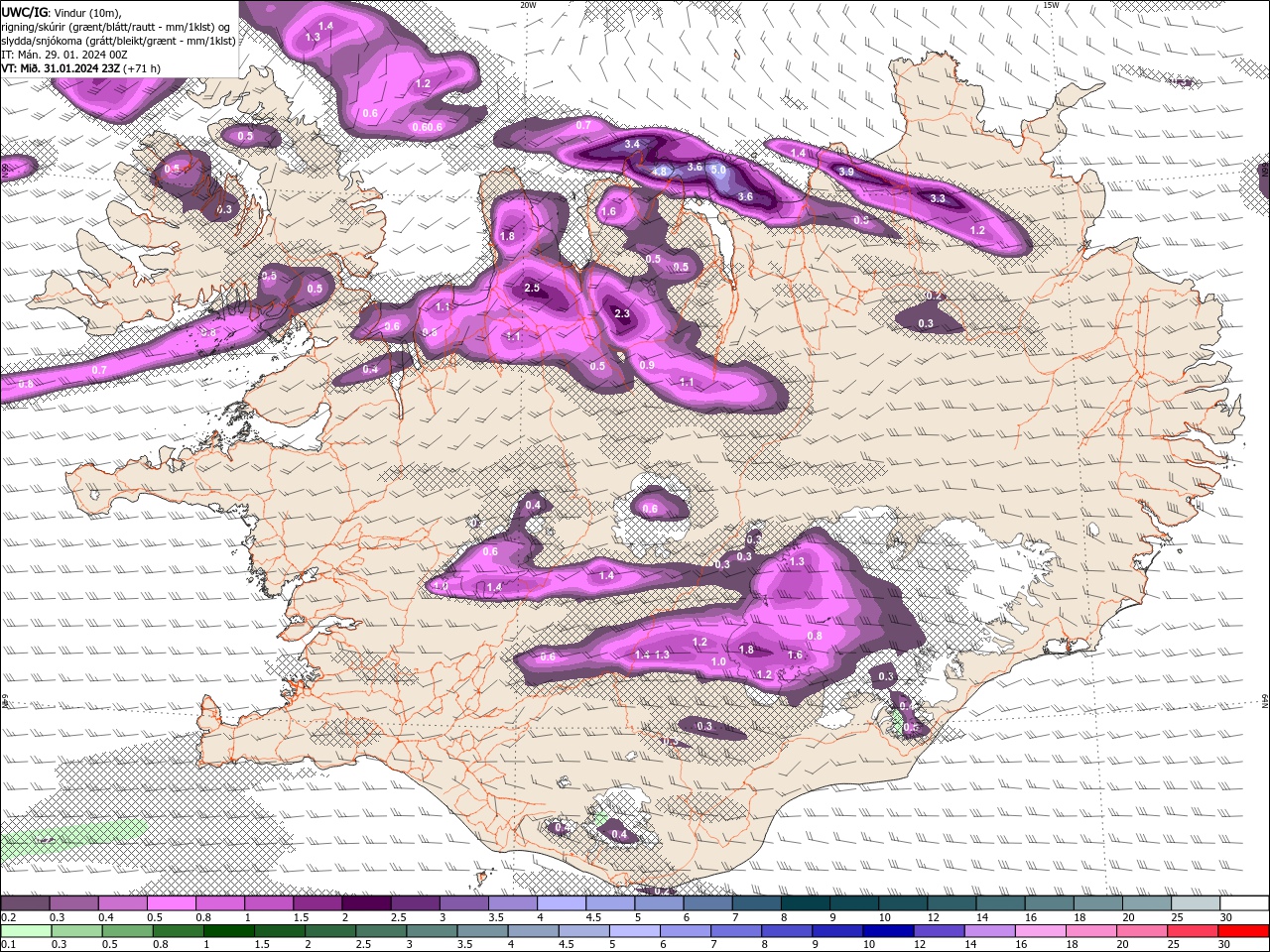Image resolution: width=1270 pixels, height=952 pixels.
Task: Click the 3.3 snowfall value on the map
Action: pyautogui.click(x=938, y=198)
